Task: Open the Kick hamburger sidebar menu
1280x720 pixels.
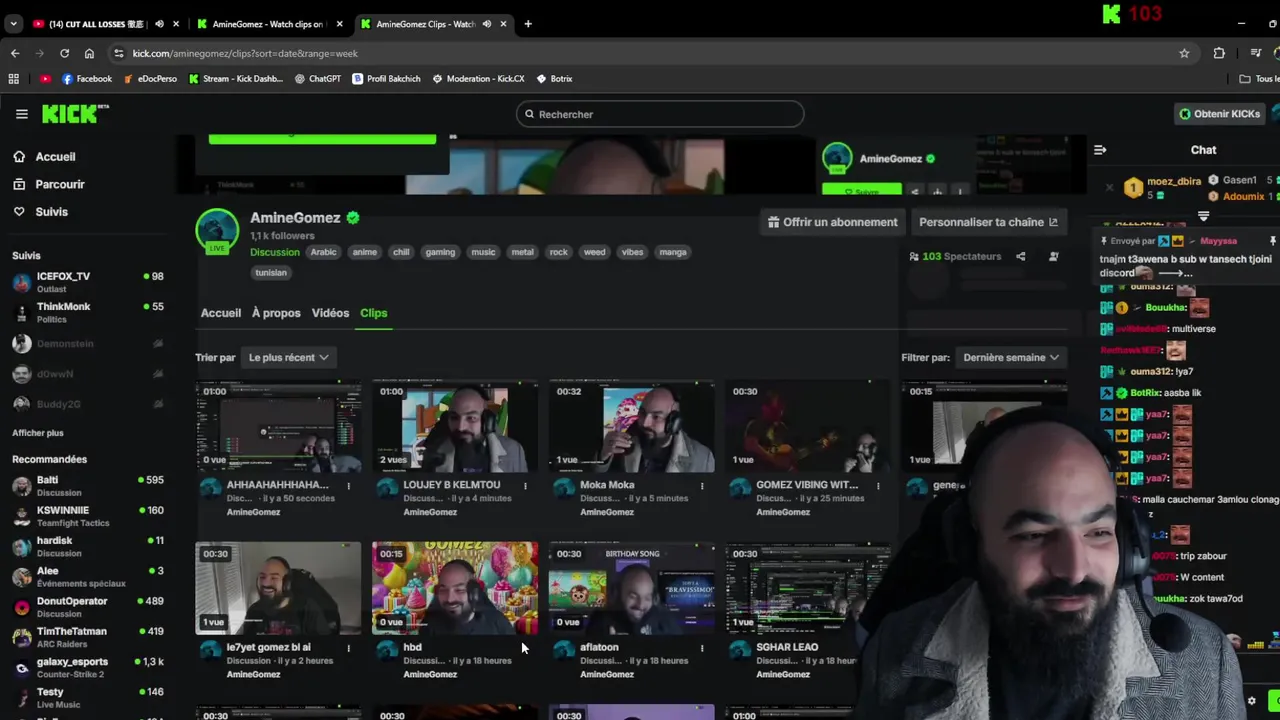Action: [21, 114]
